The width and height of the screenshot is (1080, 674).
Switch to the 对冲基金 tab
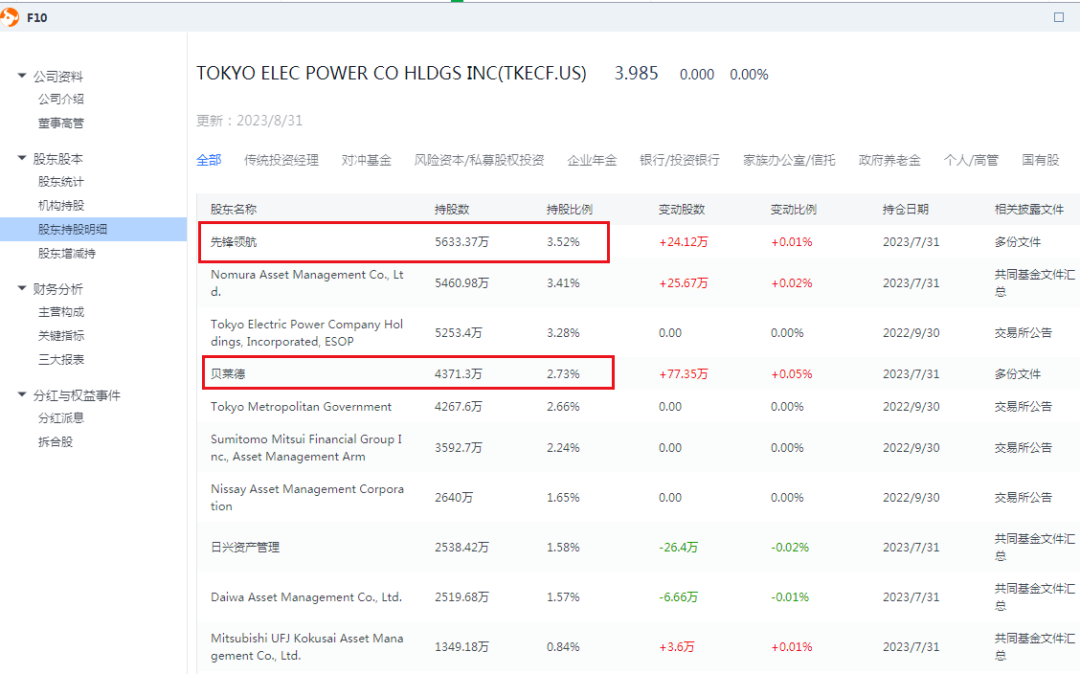366,160
